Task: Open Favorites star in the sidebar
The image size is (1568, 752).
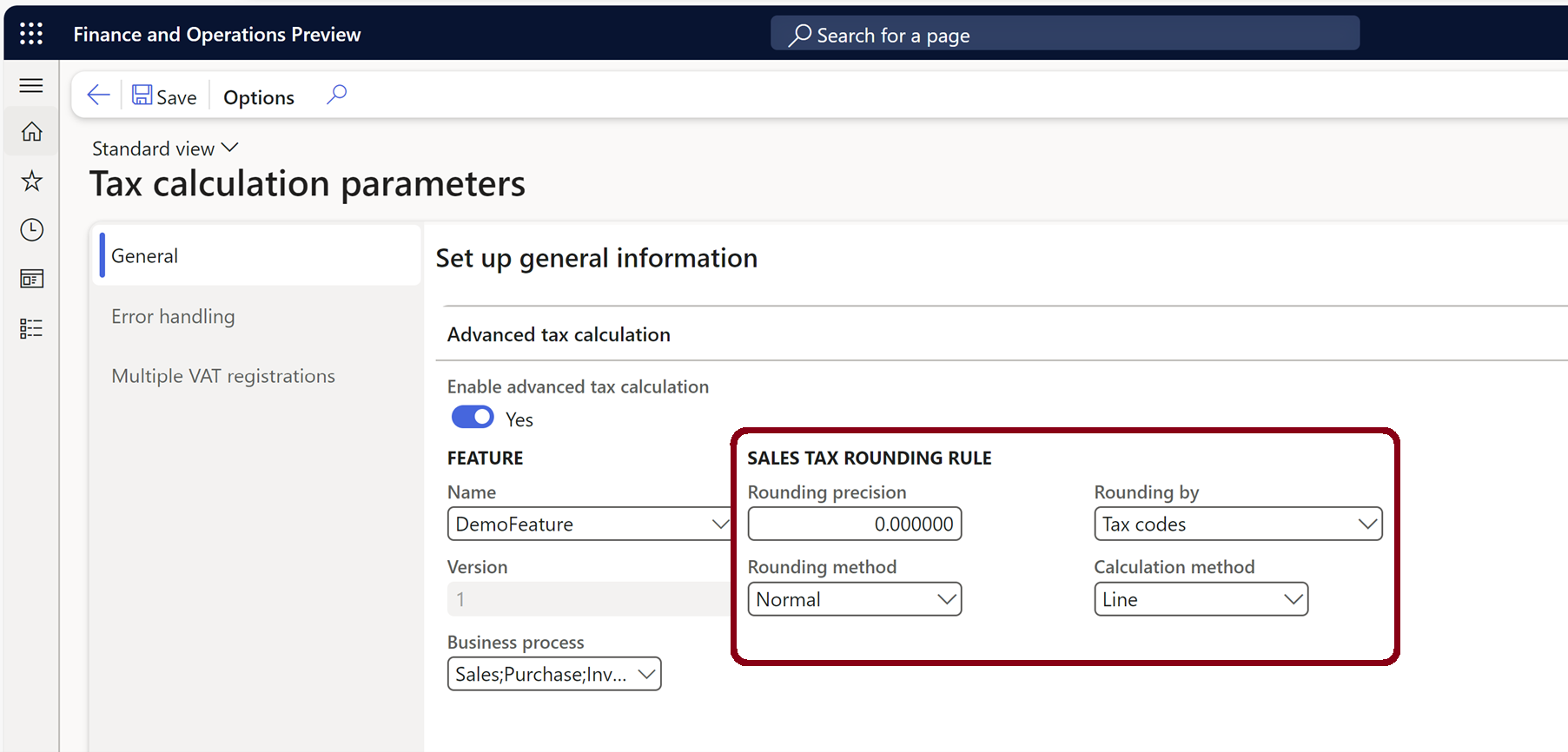Action: [31, 181]
